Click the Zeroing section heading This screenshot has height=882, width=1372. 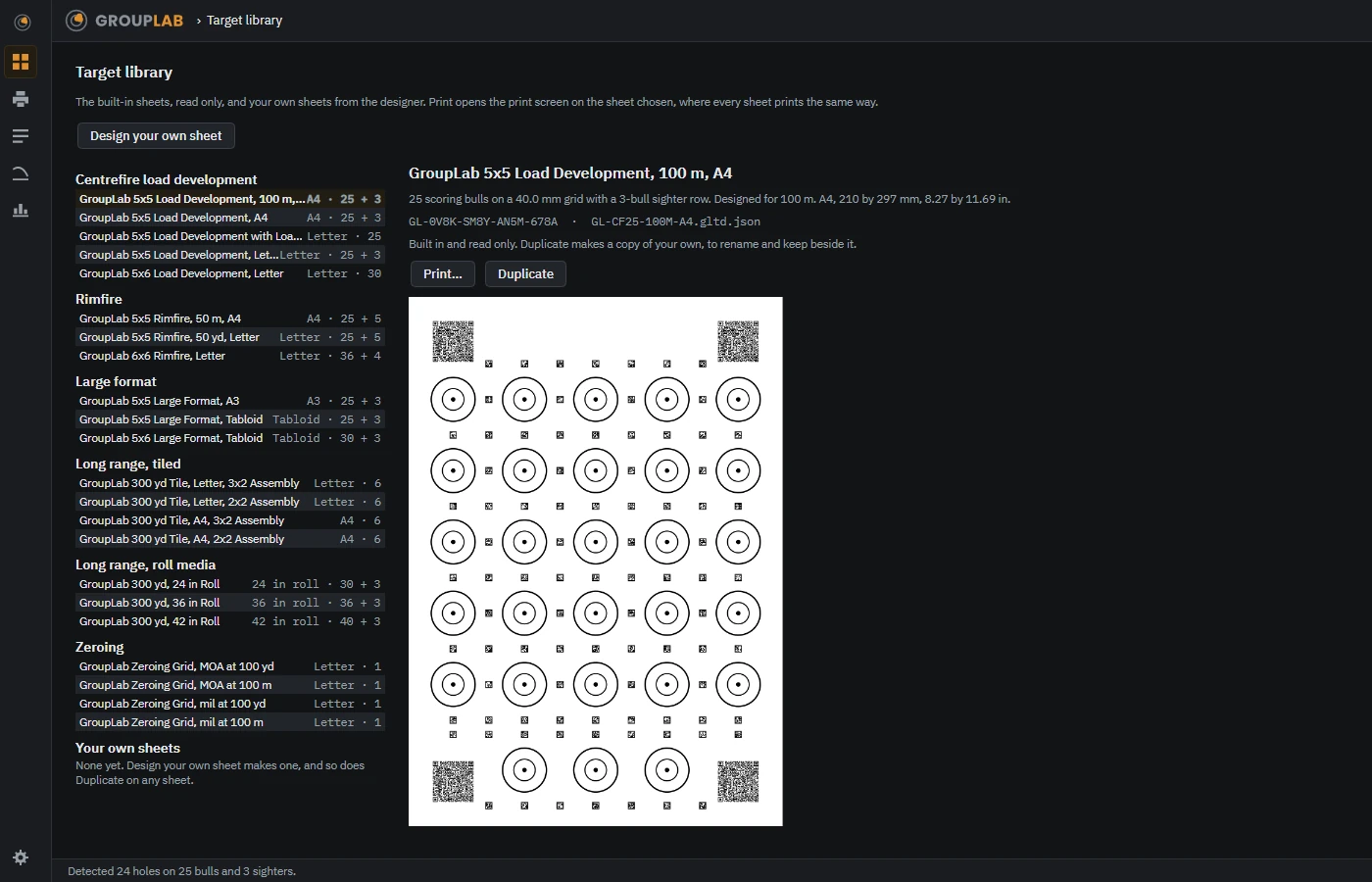pos(100,647)
